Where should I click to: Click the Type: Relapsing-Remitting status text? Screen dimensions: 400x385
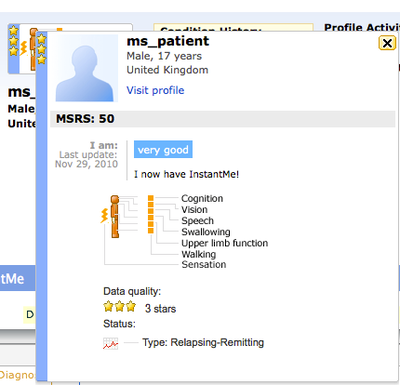click(x=203, y=343)
